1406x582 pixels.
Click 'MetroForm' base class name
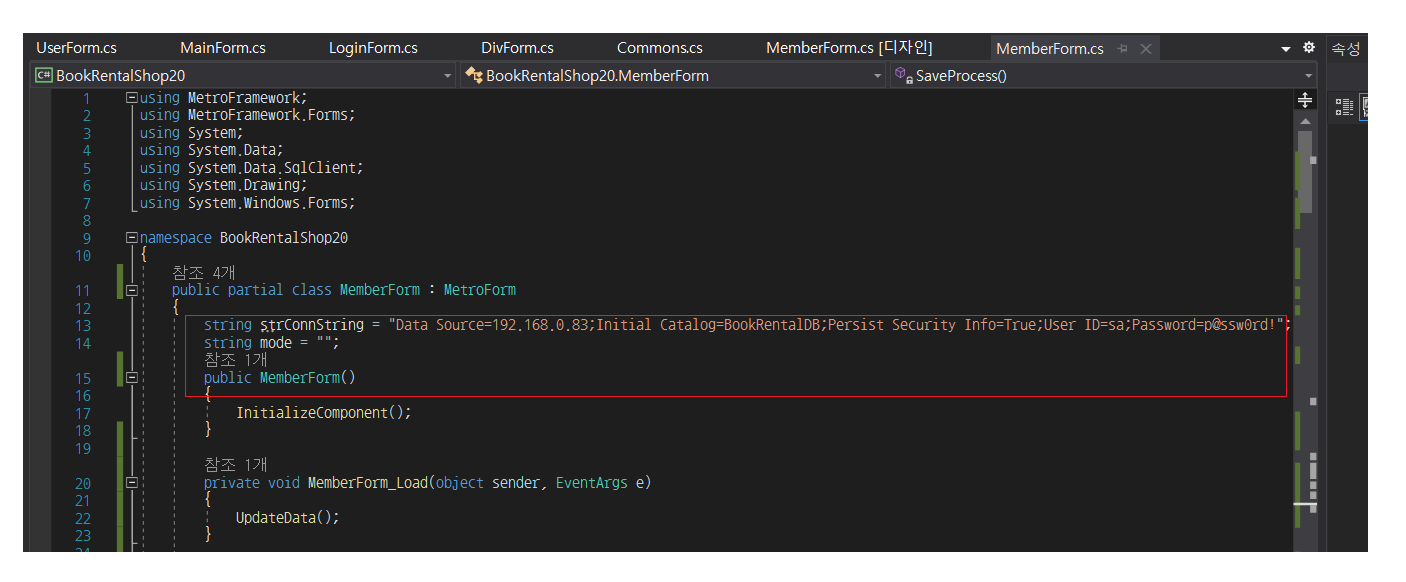(x=480, y=290)
